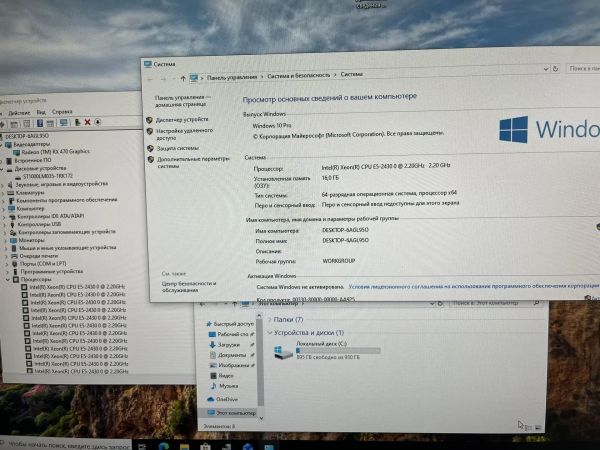Click the Контроллеры USB category icon
The image size is (600, 450).
tap(12, 225)
